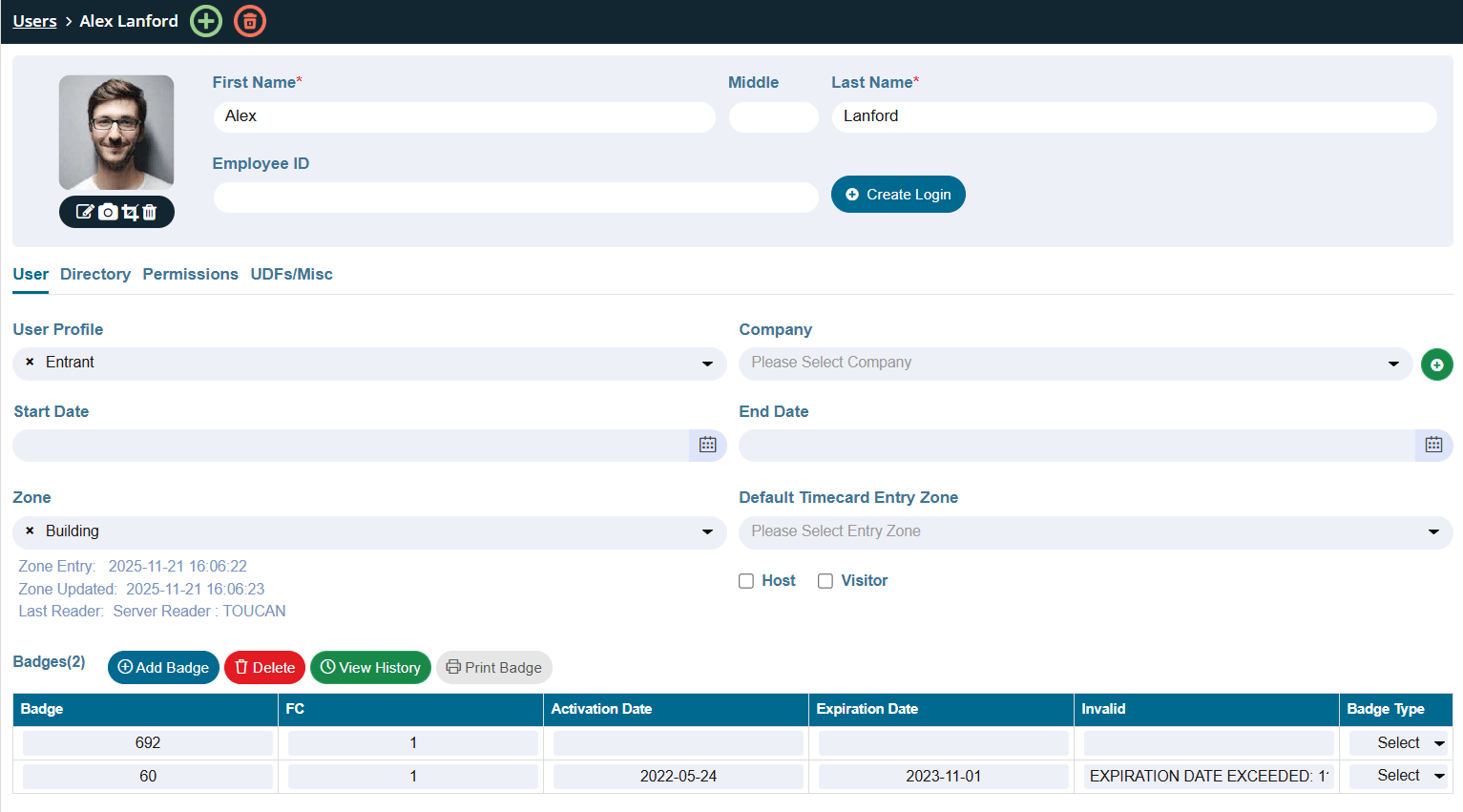Enable the Host checkbox
The width and height of the screenshot is (1463, 812).
746,581
